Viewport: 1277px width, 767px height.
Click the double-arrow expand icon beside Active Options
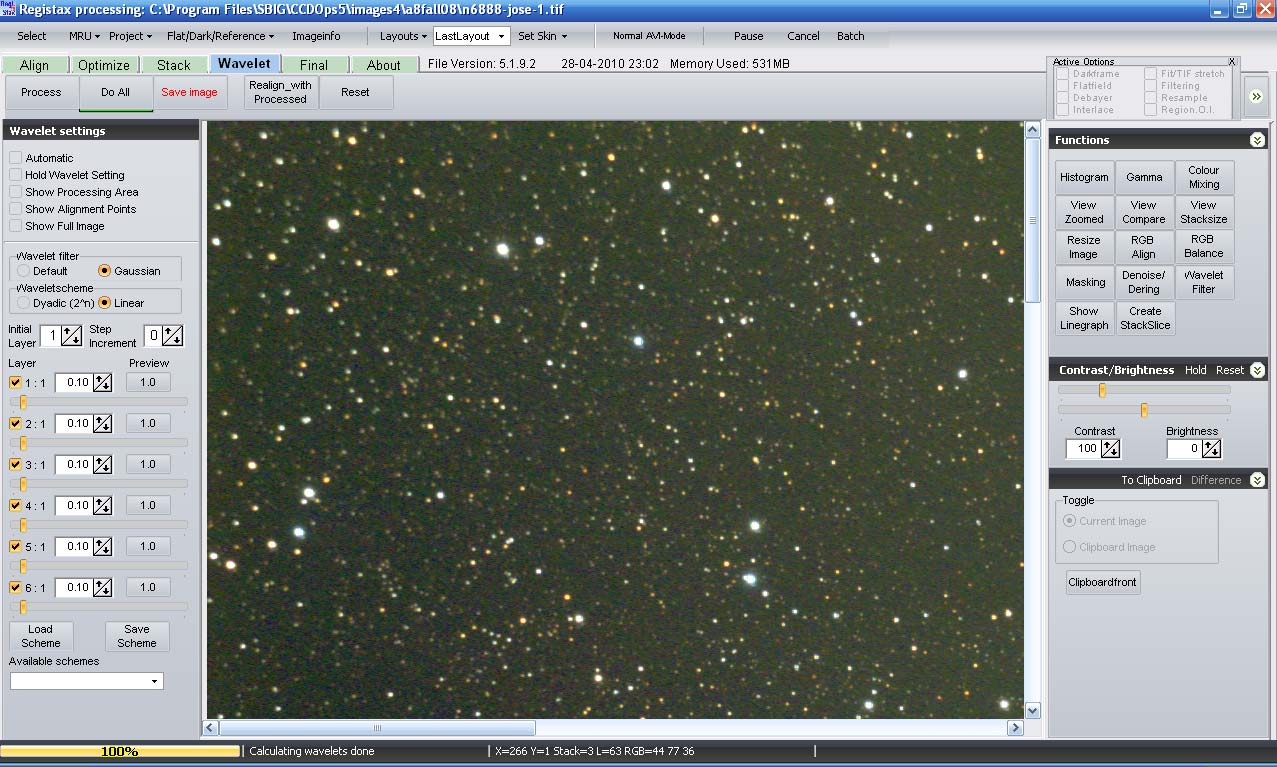pyautogui.click(x=1256, y=96)
